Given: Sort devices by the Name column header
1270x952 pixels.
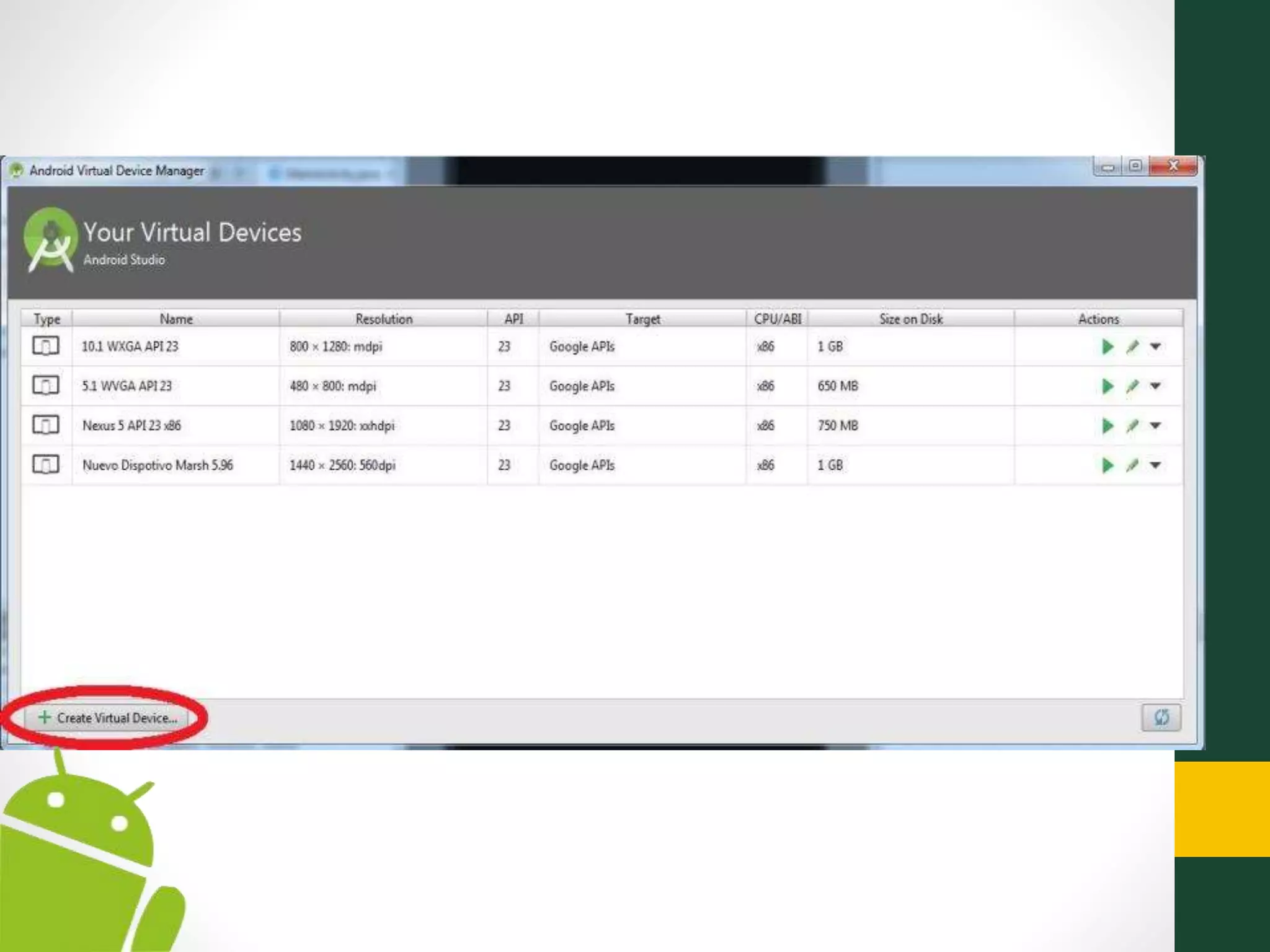Looking at the screenshot, I should click(176, 319).
